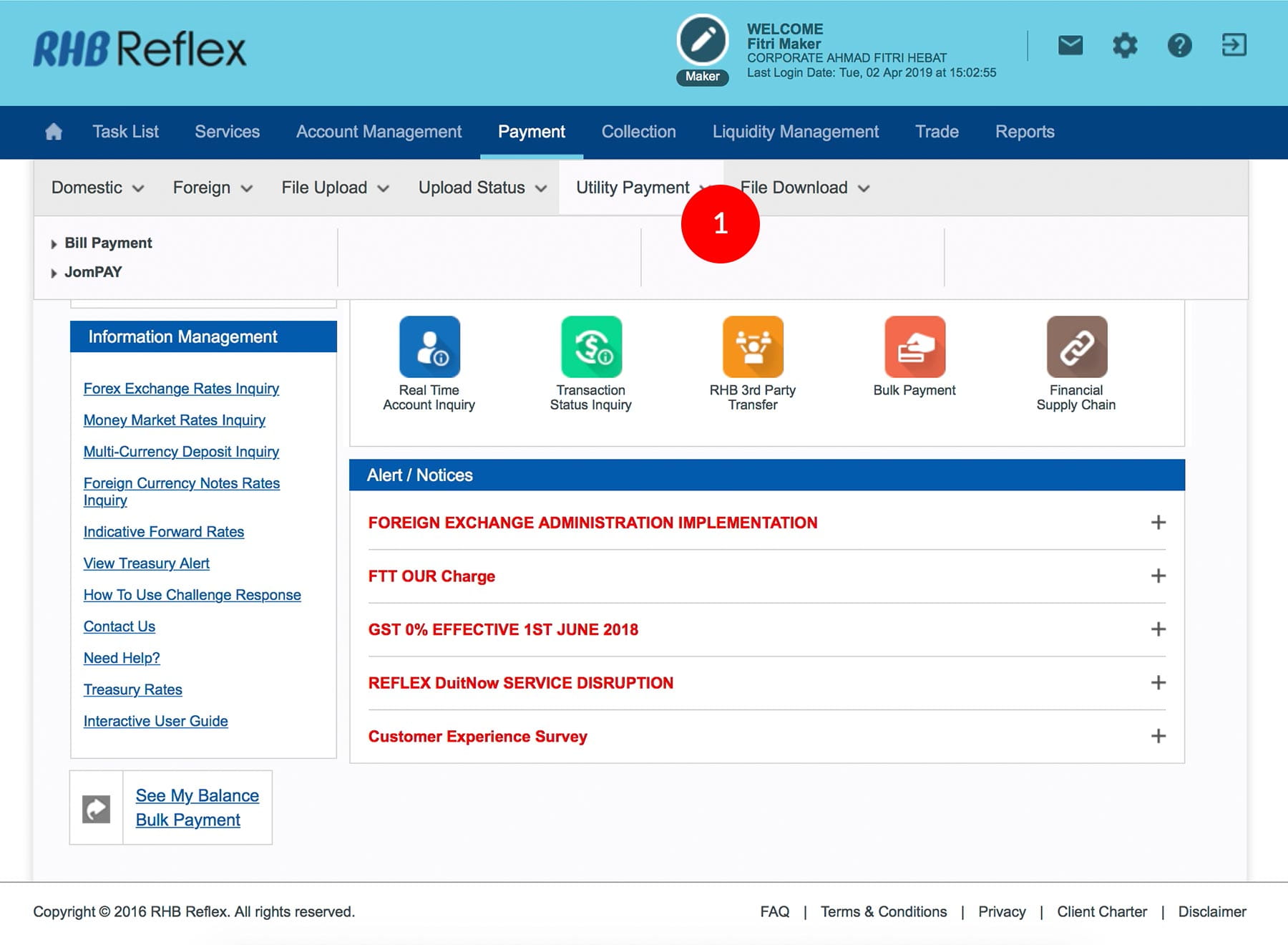Image resolution: width=1288 pixels, height=945 pixels.
Task: Click the logout icon in header
Action: [1234, 46]
